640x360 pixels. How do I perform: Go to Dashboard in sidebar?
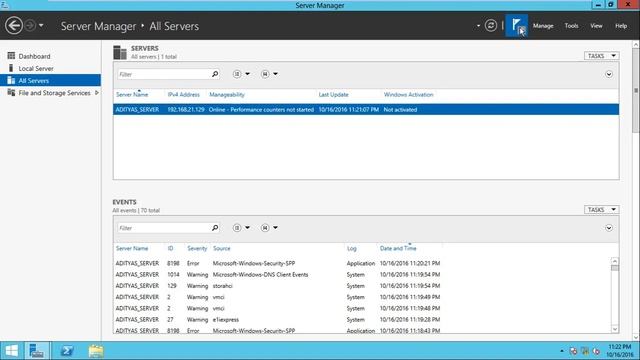(34, 56)
